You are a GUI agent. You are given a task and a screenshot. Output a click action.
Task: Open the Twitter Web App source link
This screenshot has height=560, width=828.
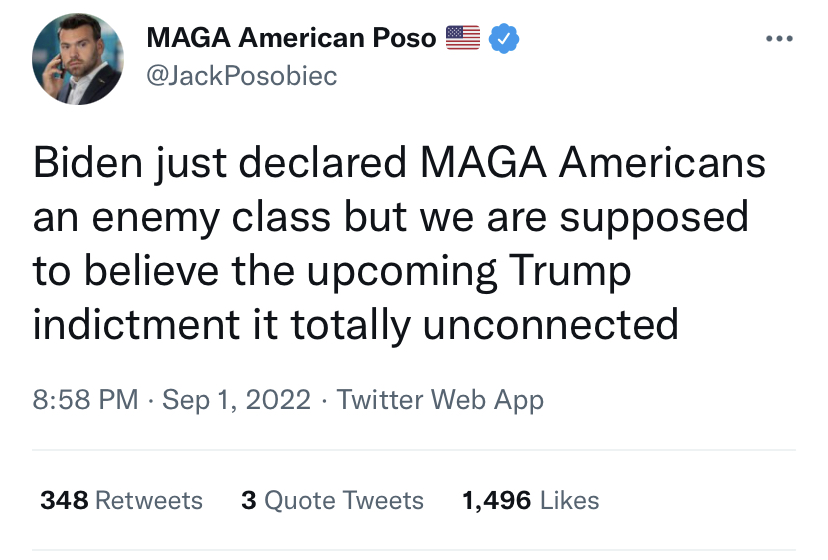point(440,401)
